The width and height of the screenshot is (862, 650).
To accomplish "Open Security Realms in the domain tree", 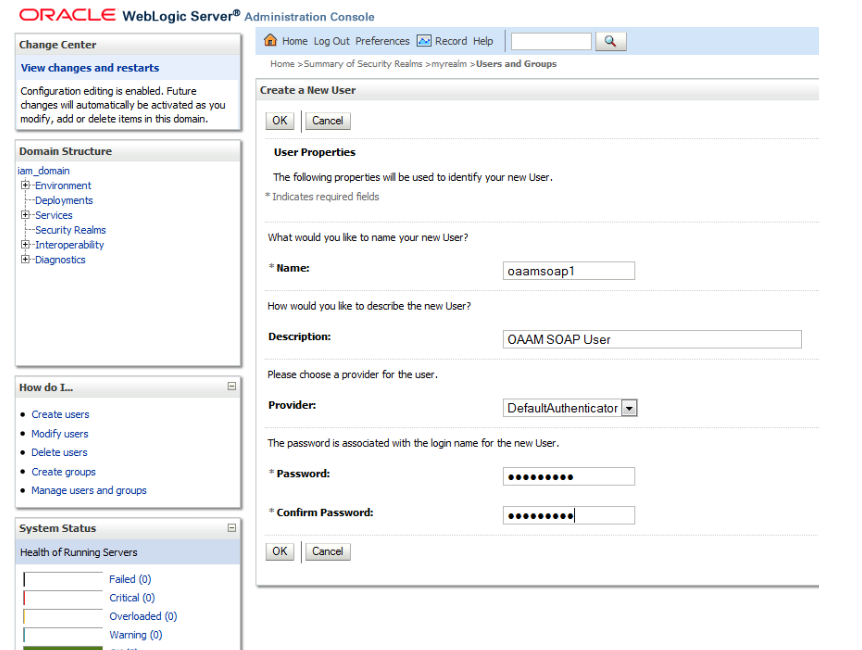I will pos(70,230).
